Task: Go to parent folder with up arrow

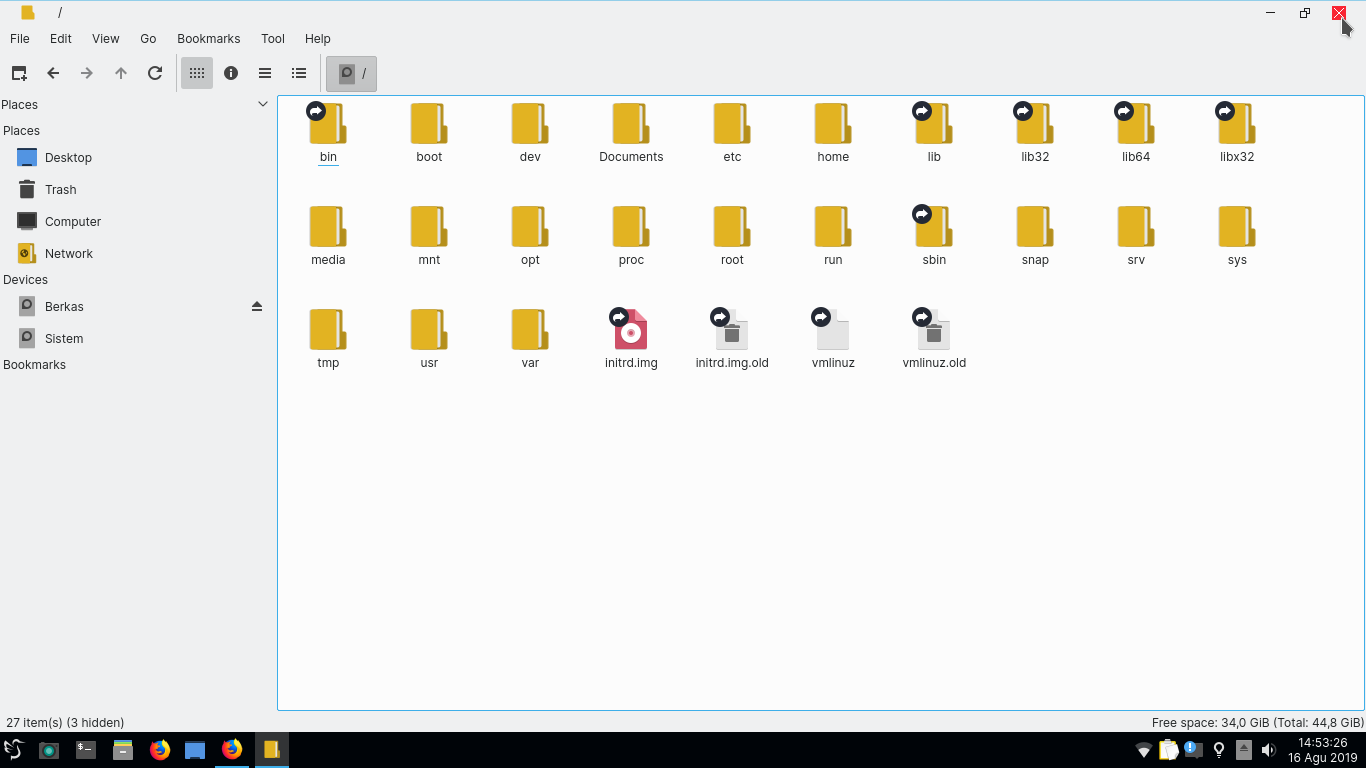Action: pyautogui.click(x=121, y=73)
